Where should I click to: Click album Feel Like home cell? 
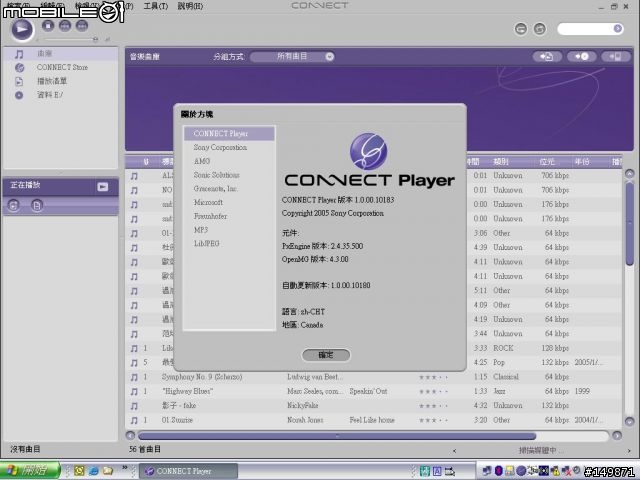tap(372, 420)
